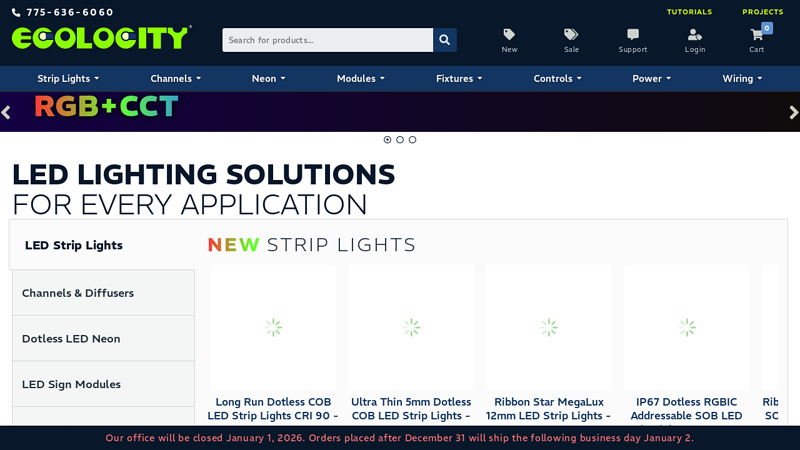Open the shopping Cart icon
800x450 pixels.
point(757,35)
